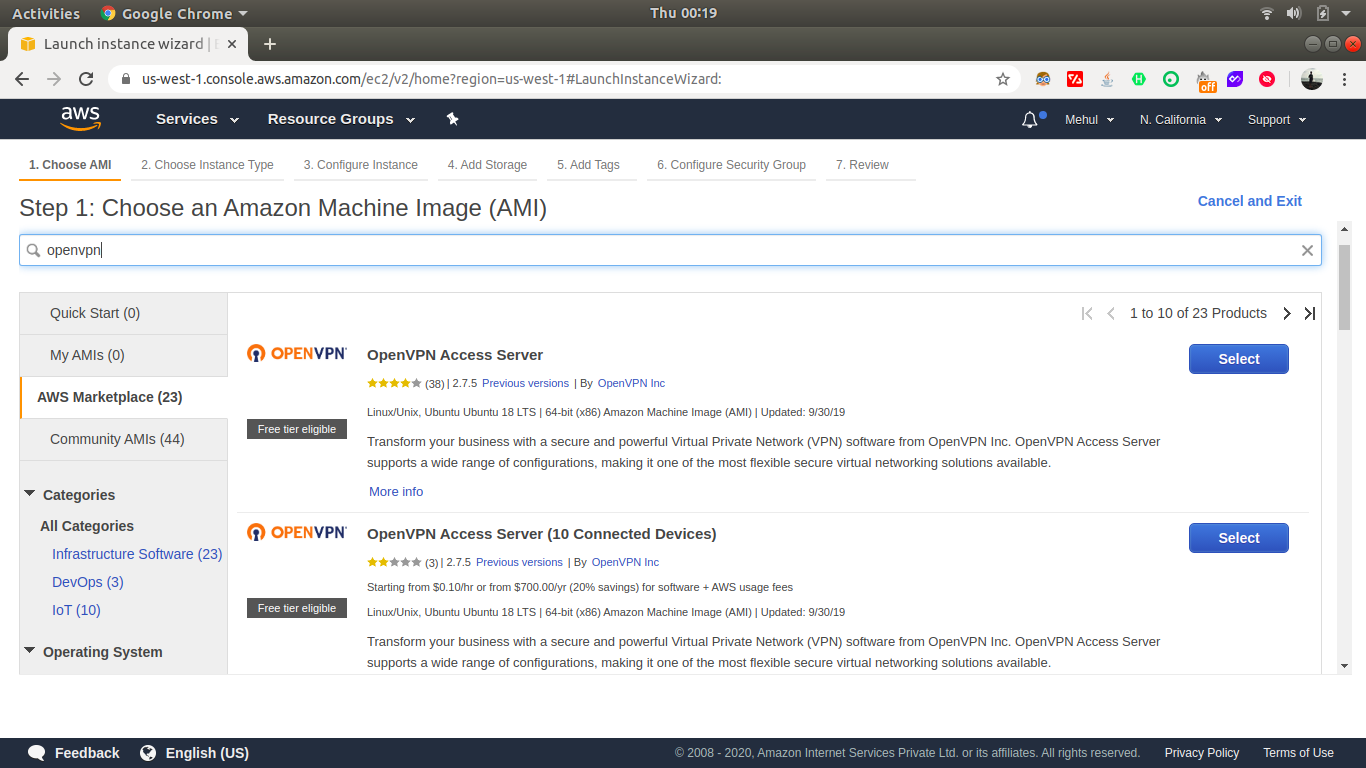Open the Resource Groups dropdown
This screenshot has height=768, width=1366.
coord(341,119)
